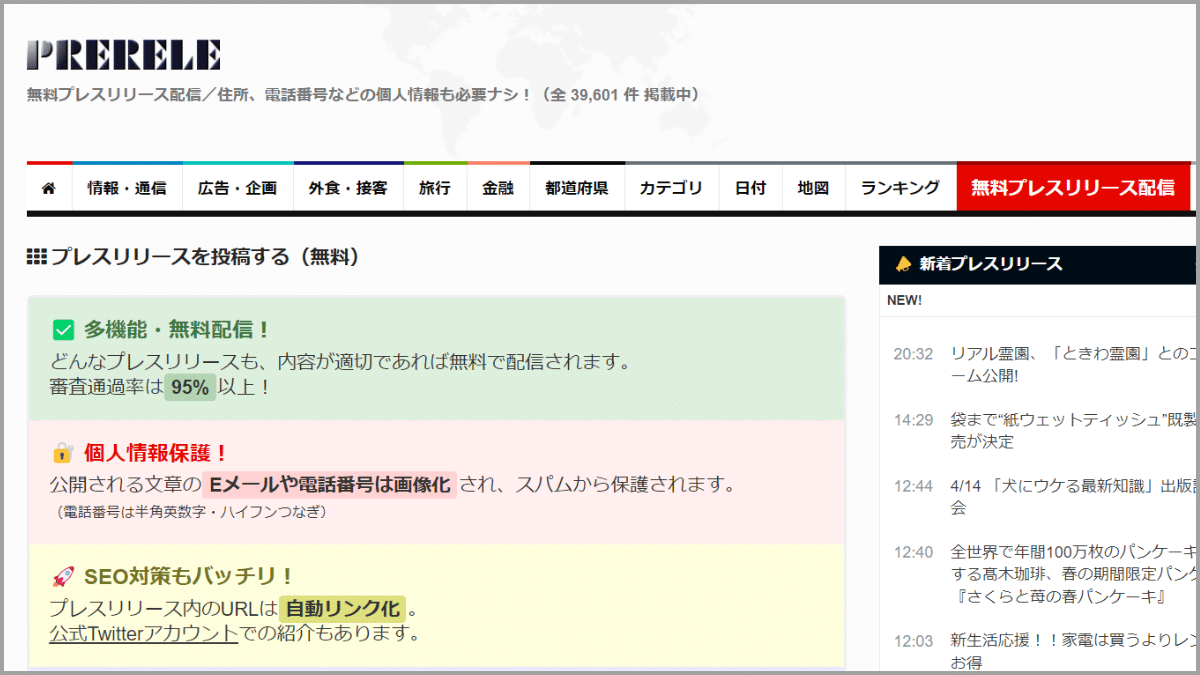The width and height of the screenshot is (1200, 675).
Task: Click the PRERELE logo
Action: point(122,52)
